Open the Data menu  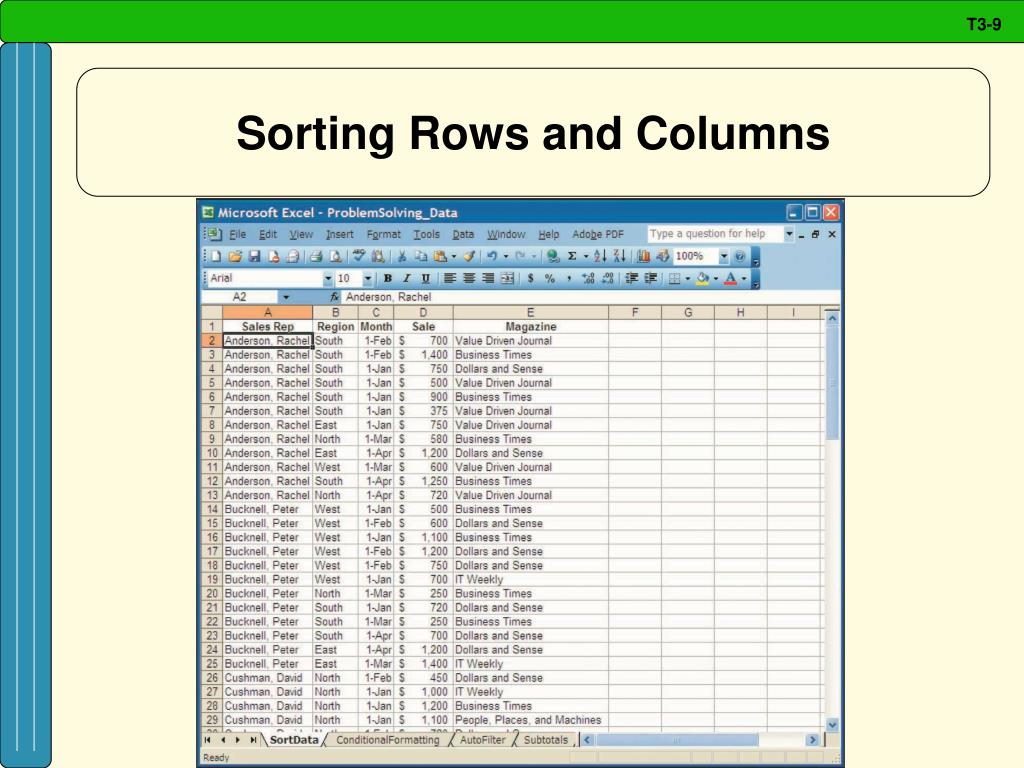click(463, 234)
